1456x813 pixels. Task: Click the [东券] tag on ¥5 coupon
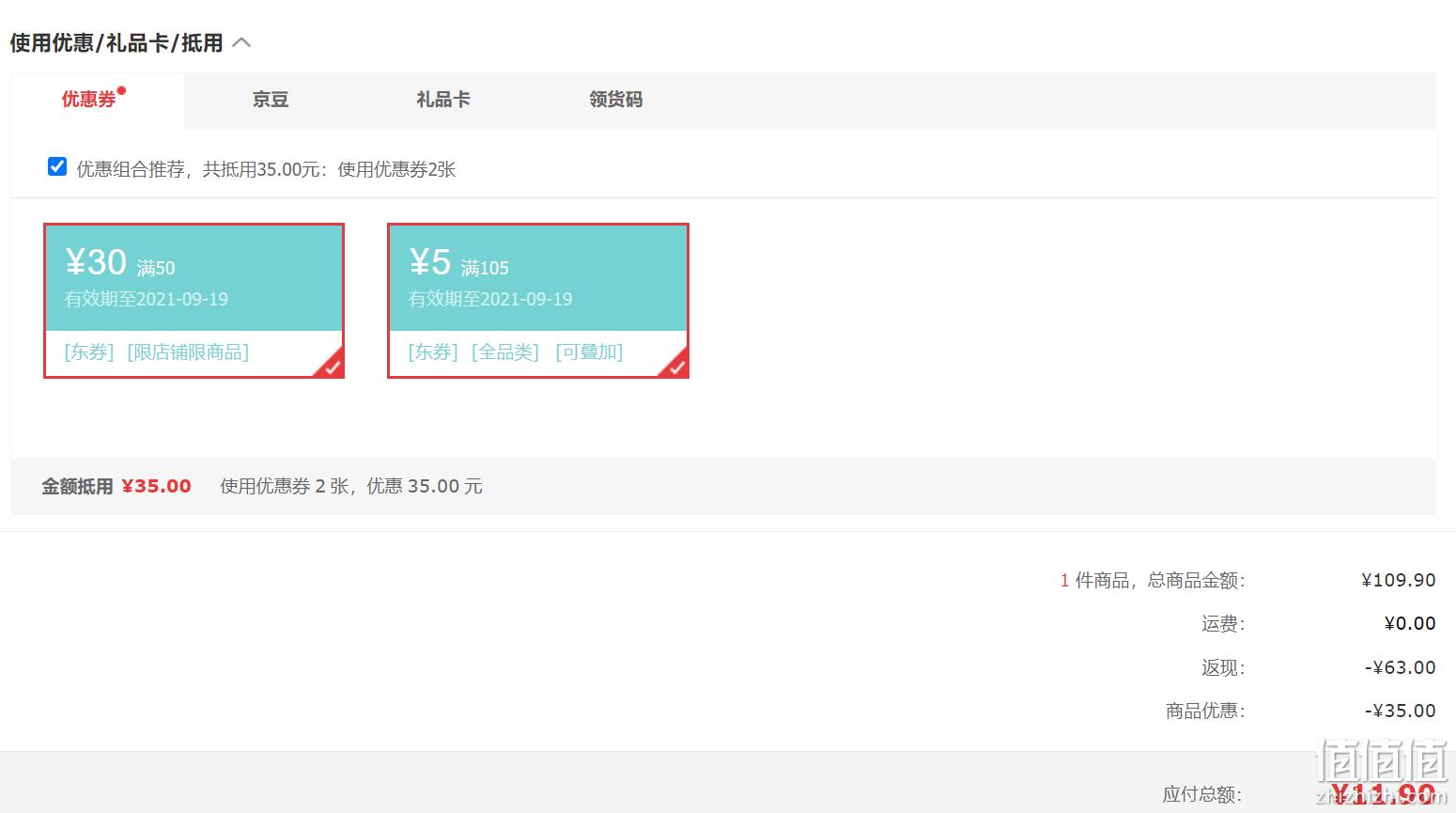click(x=433, y=352)
